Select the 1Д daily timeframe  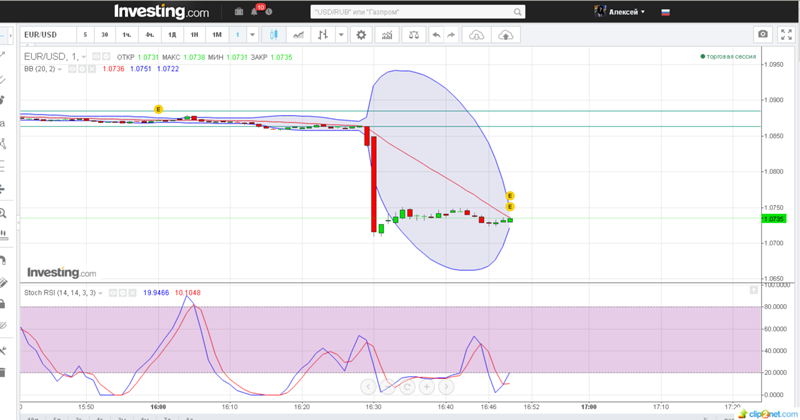point(172,35)
